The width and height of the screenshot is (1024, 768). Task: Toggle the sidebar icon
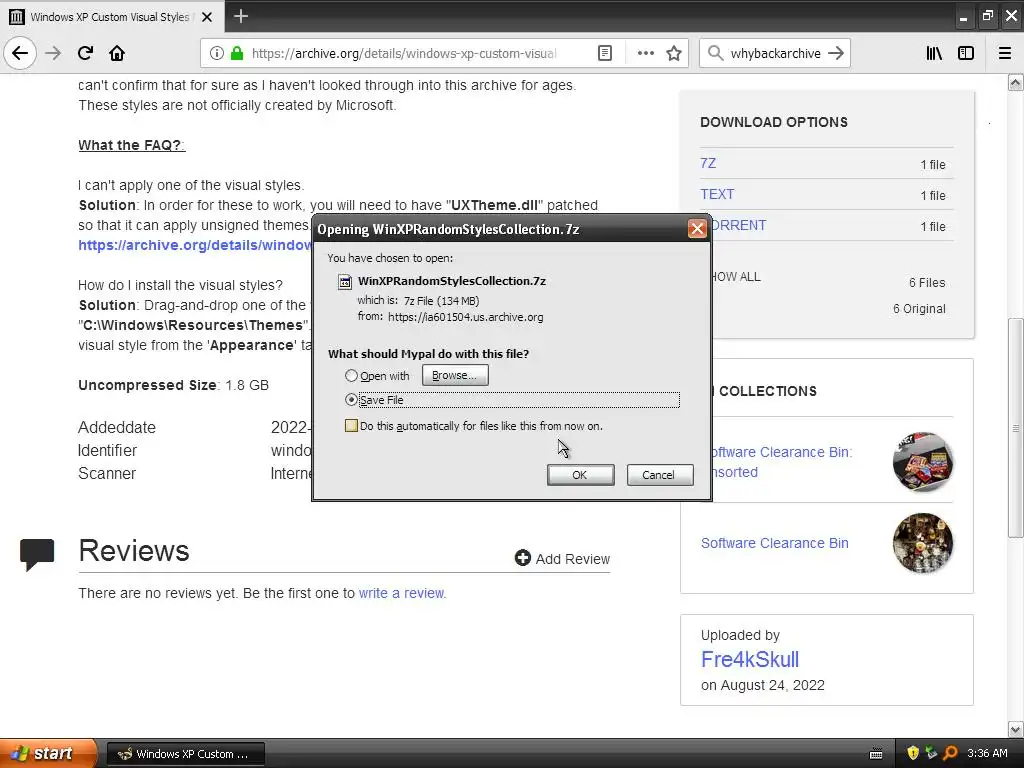(x=966, y=53)
